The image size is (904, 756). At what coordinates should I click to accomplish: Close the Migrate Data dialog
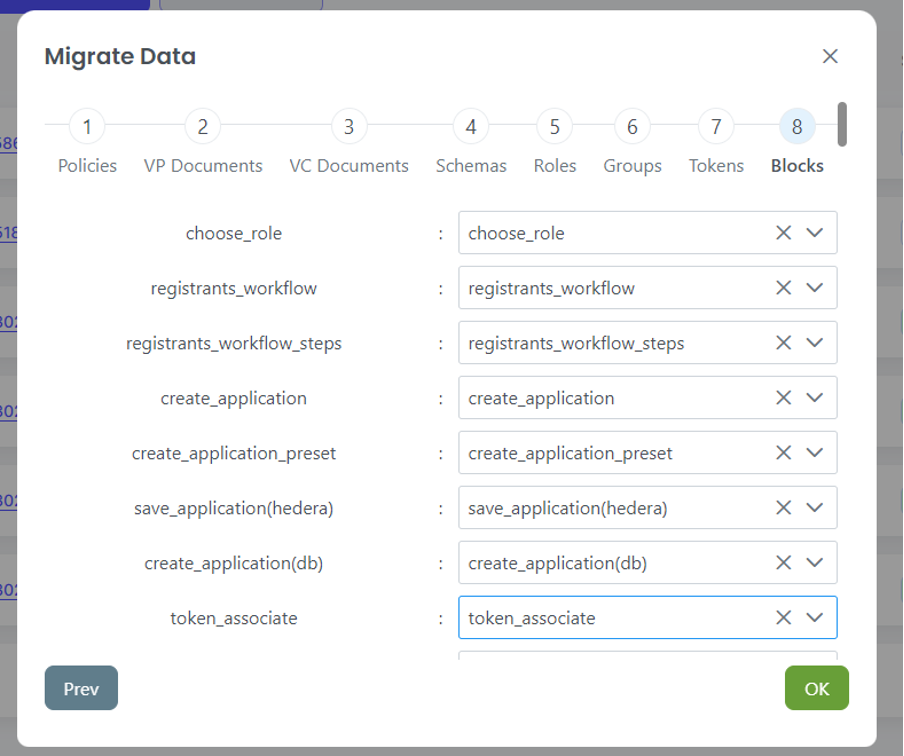tap(829, 56)
